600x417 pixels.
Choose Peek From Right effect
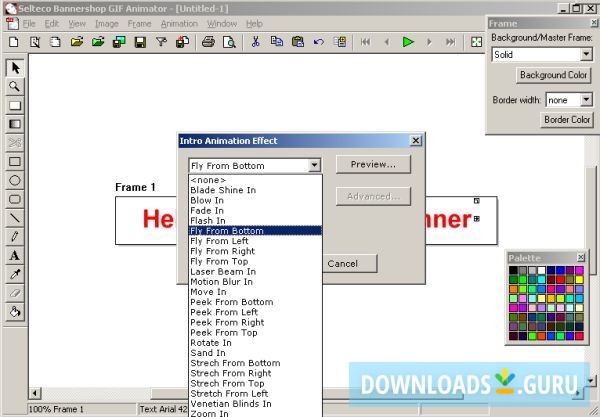[255, 323]
